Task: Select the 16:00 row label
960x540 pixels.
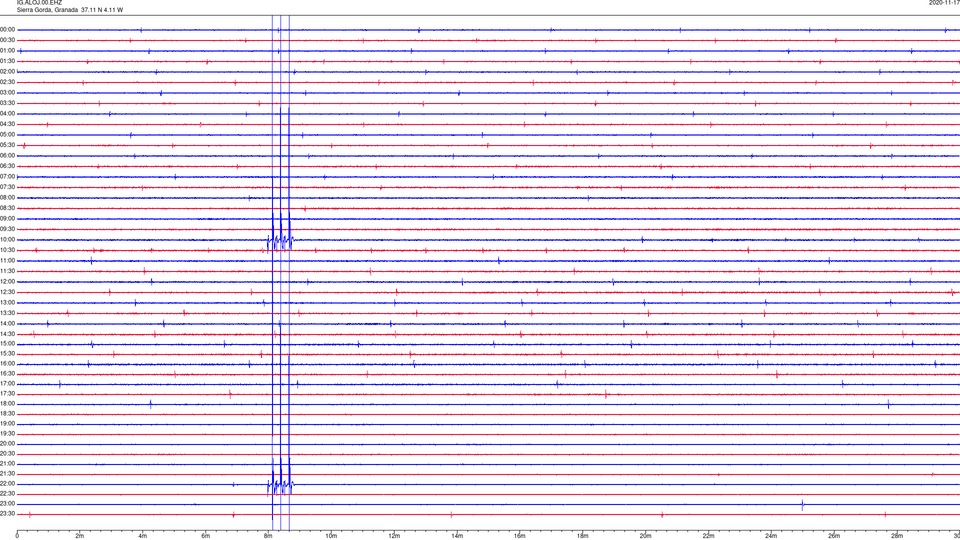Action: point(7,363)
